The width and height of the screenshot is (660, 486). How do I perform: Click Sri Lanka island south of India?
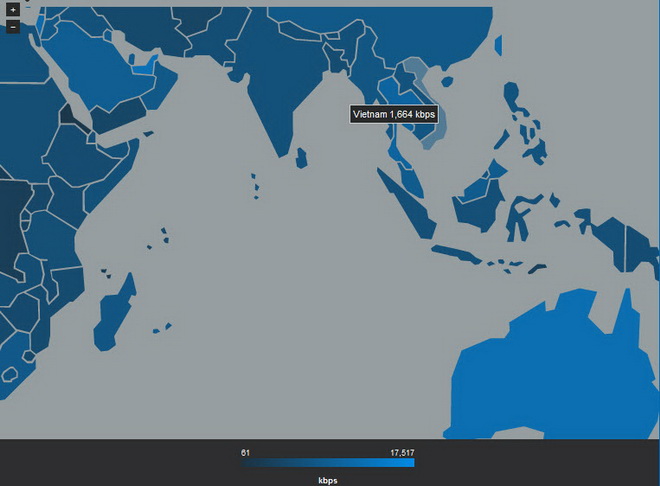(x=301, y=157)
